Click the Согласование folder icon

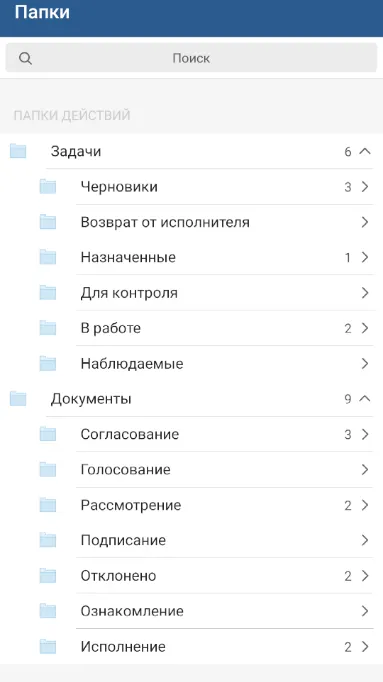[48, 434]
